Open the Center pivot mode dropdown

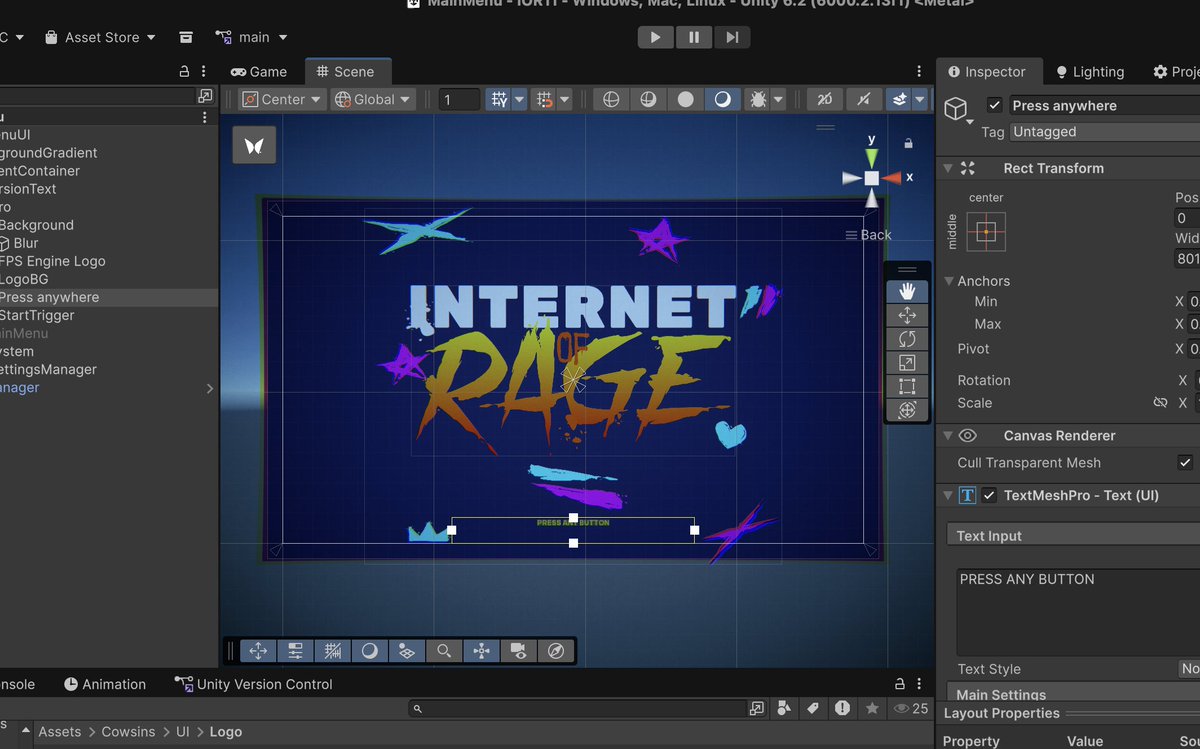[282, 99]
